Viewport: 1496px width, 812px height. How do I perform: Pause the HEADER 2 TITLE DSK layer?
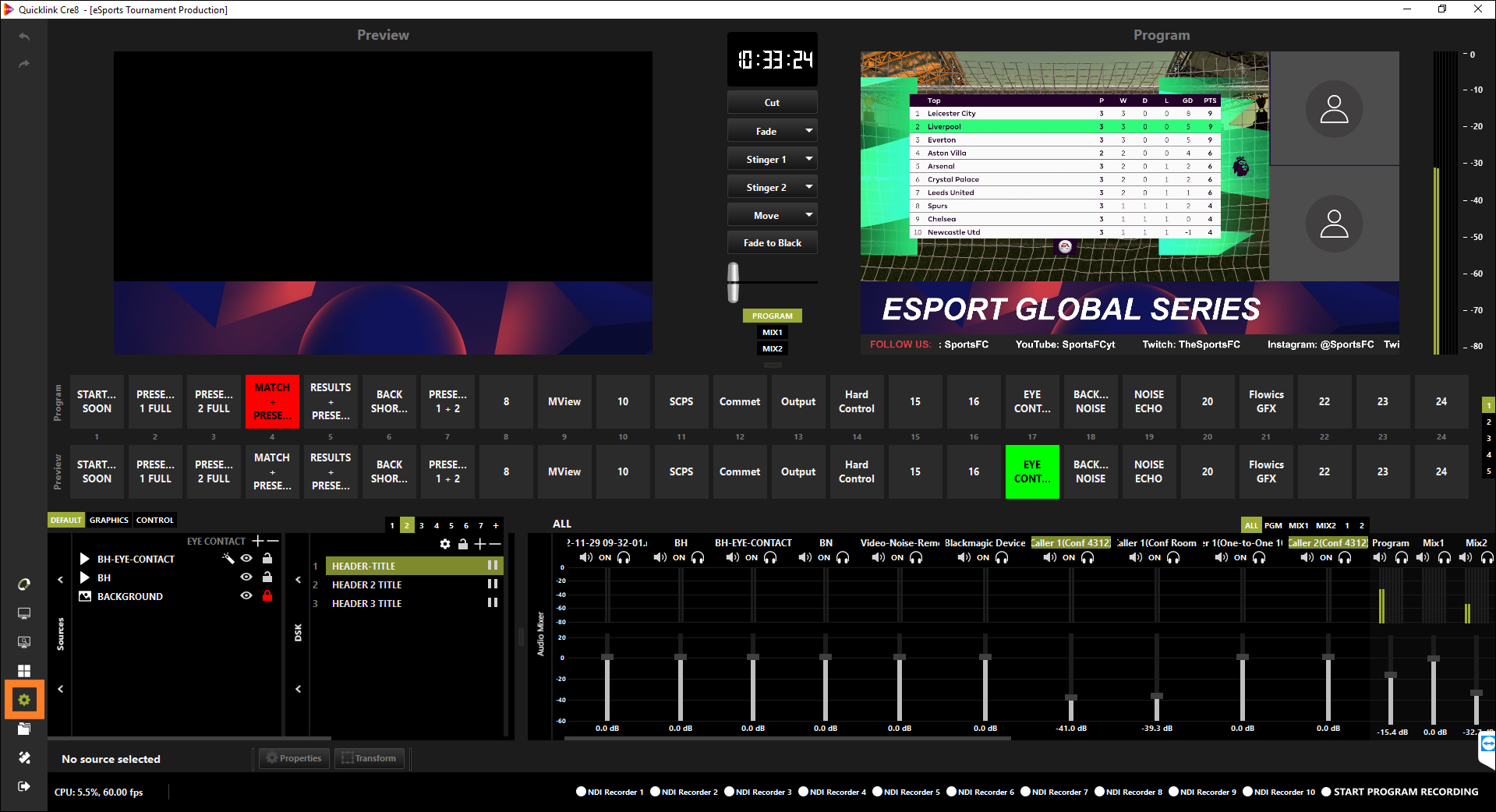point(493,584)
